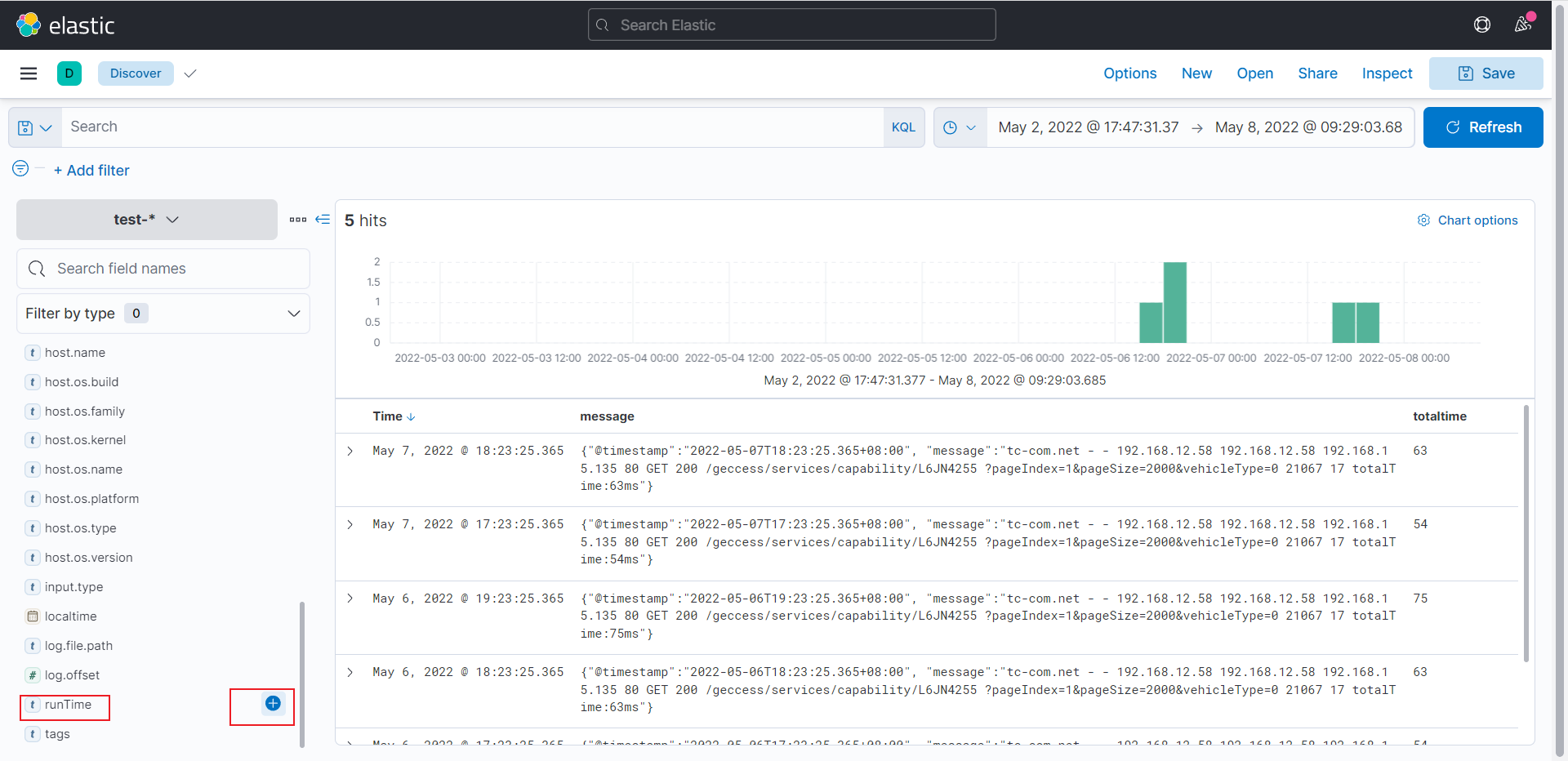Select the log.file.path field
Image resolution: width=1568 pixels, height=761 pixels.
78,646
